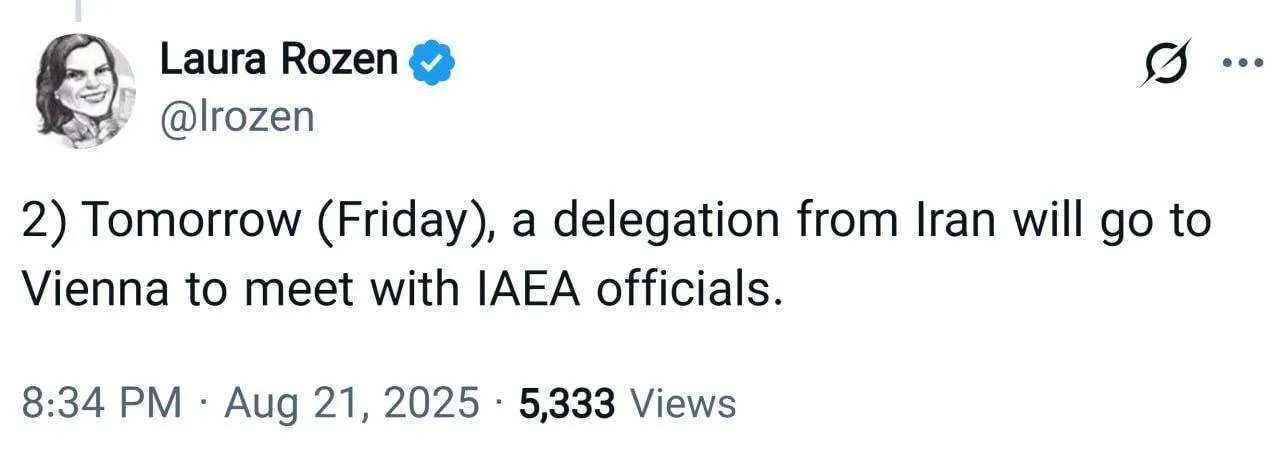1280x474 pixels.
Task: Click the Laura Rozen display name
Action: pyautogui.click(x=278, y=62)
